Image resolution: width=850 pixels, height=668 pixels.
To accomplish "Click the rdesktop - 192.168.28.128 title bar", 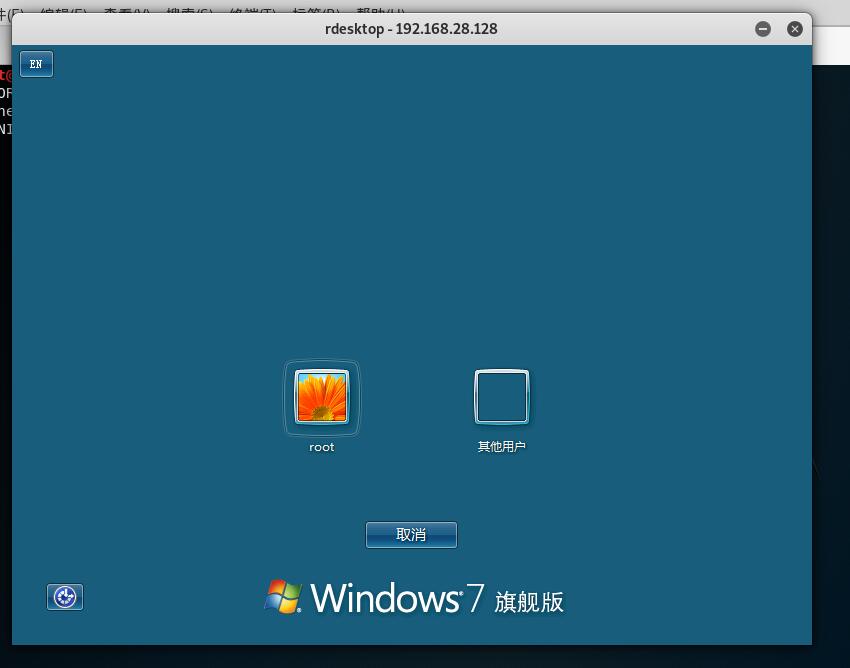I will tap(411, 29).
